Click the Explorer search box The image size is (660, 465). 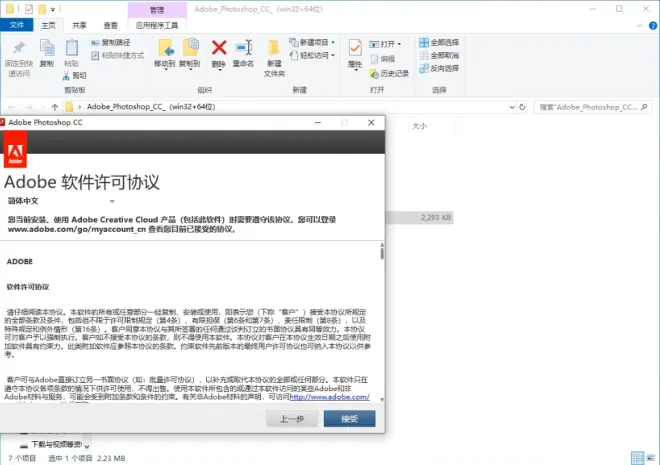pyautogui.click(x=593, y=107)
